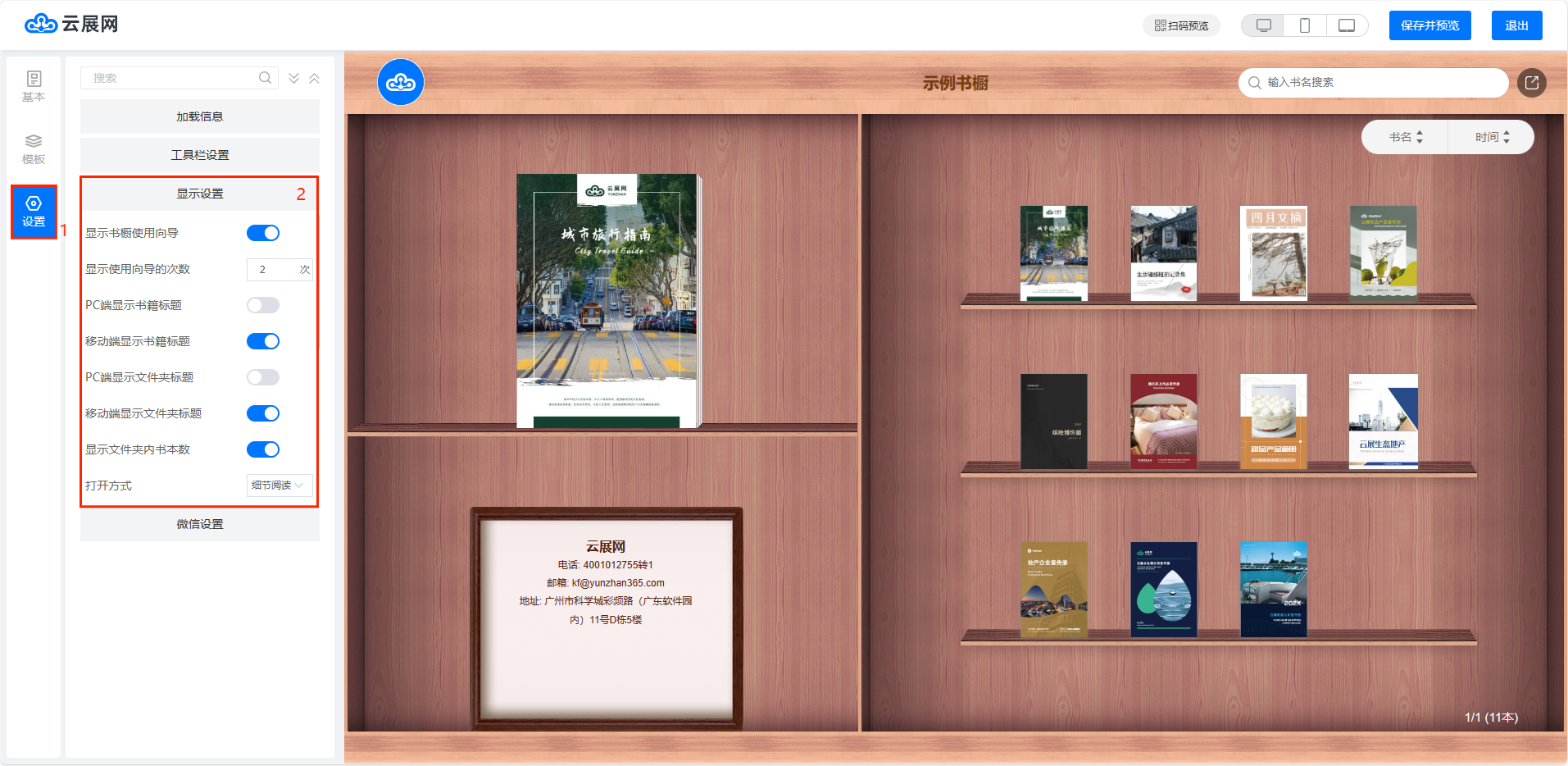Image resolution: width=1568 pixels, height=766 pixels.
Task: Open the 模板 sidebar tab
Action: 34,148
